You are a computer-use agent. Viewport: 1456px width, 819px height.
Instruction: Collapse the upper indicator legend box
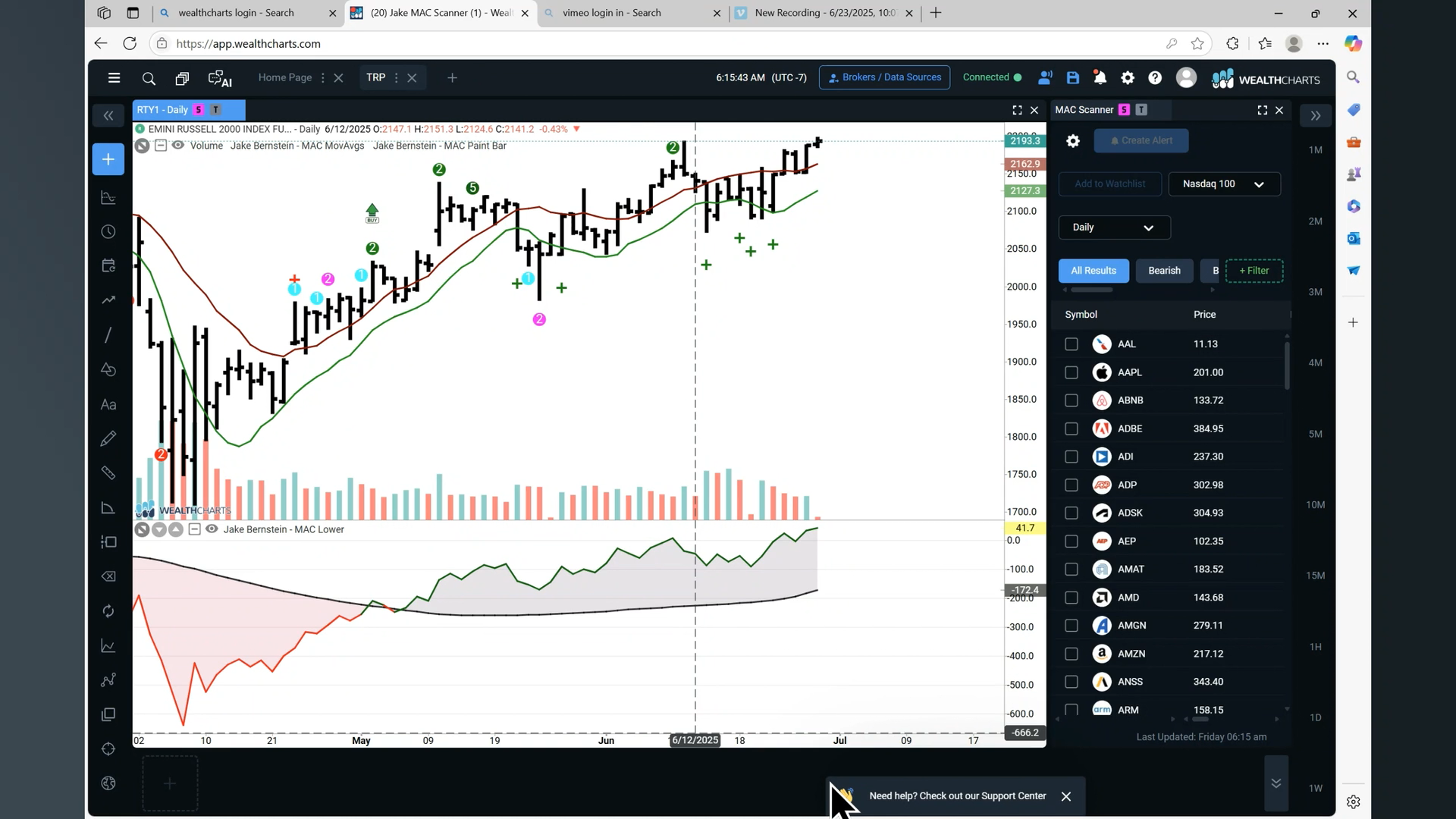pos(161,146)
